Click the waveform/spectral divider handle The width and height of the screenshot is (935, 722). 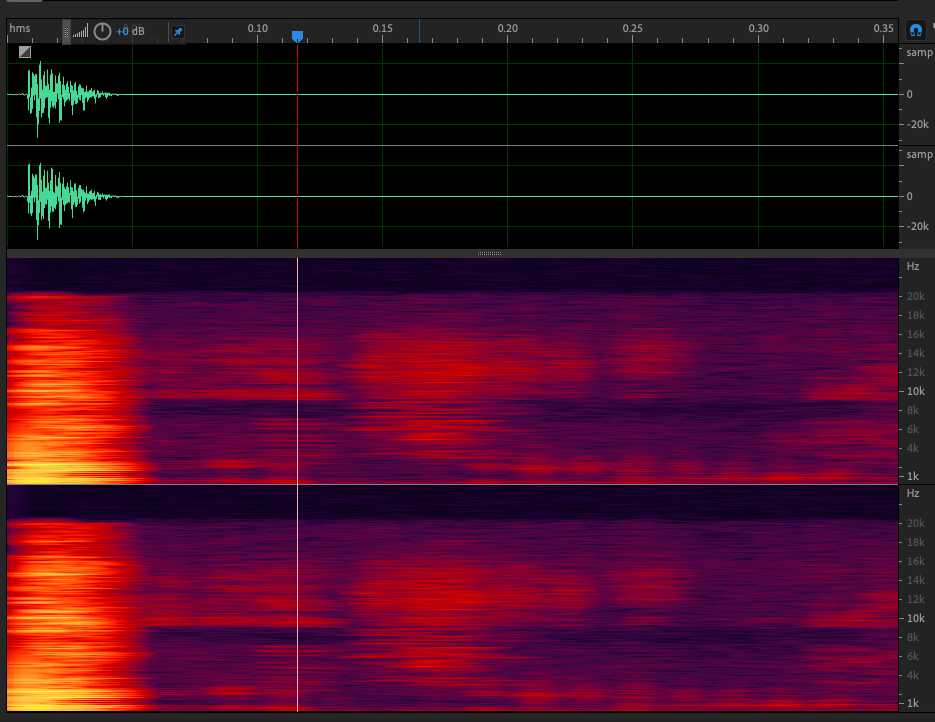(489, 253)
